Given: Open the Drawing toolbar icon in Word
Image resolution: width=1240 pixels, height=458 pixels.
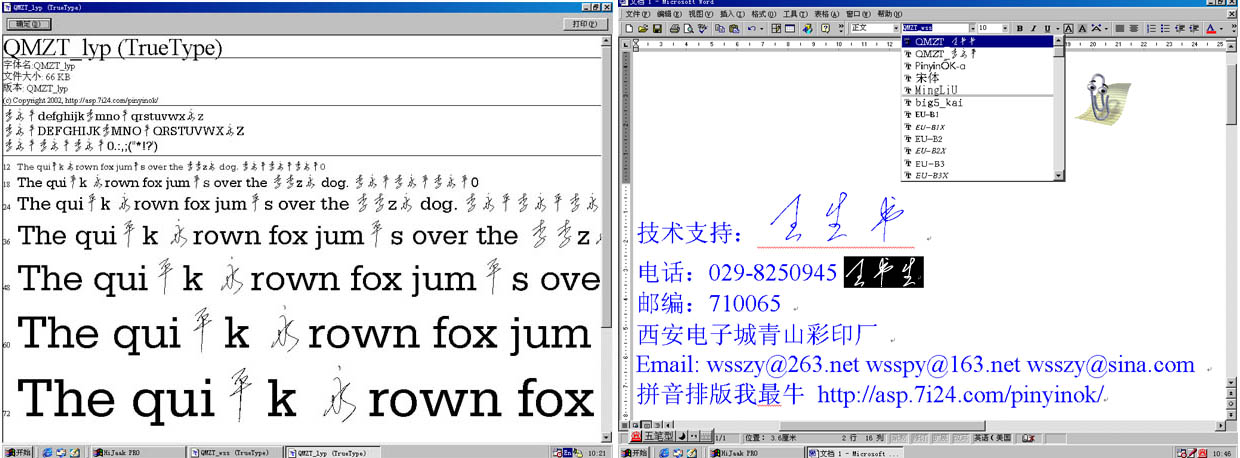Looking at the screenshot, I should click(807, 28).
